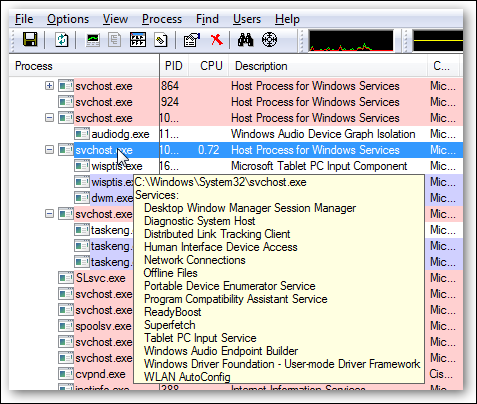The height and width of the screenshot is (404, 477).
Task: Click "ReadyBoost" in the services tooltip
Action: 173,312
